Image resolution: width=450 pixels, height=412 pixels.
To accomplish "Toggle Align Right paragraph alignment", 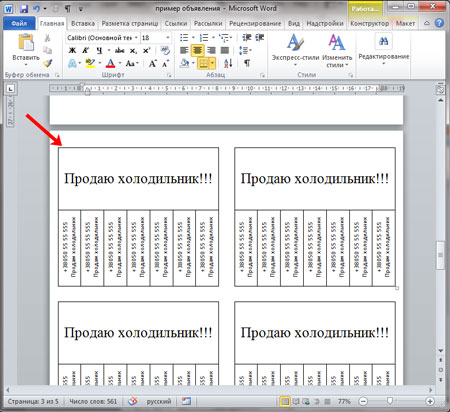I will pyautogui.click(x=211, y=50).
